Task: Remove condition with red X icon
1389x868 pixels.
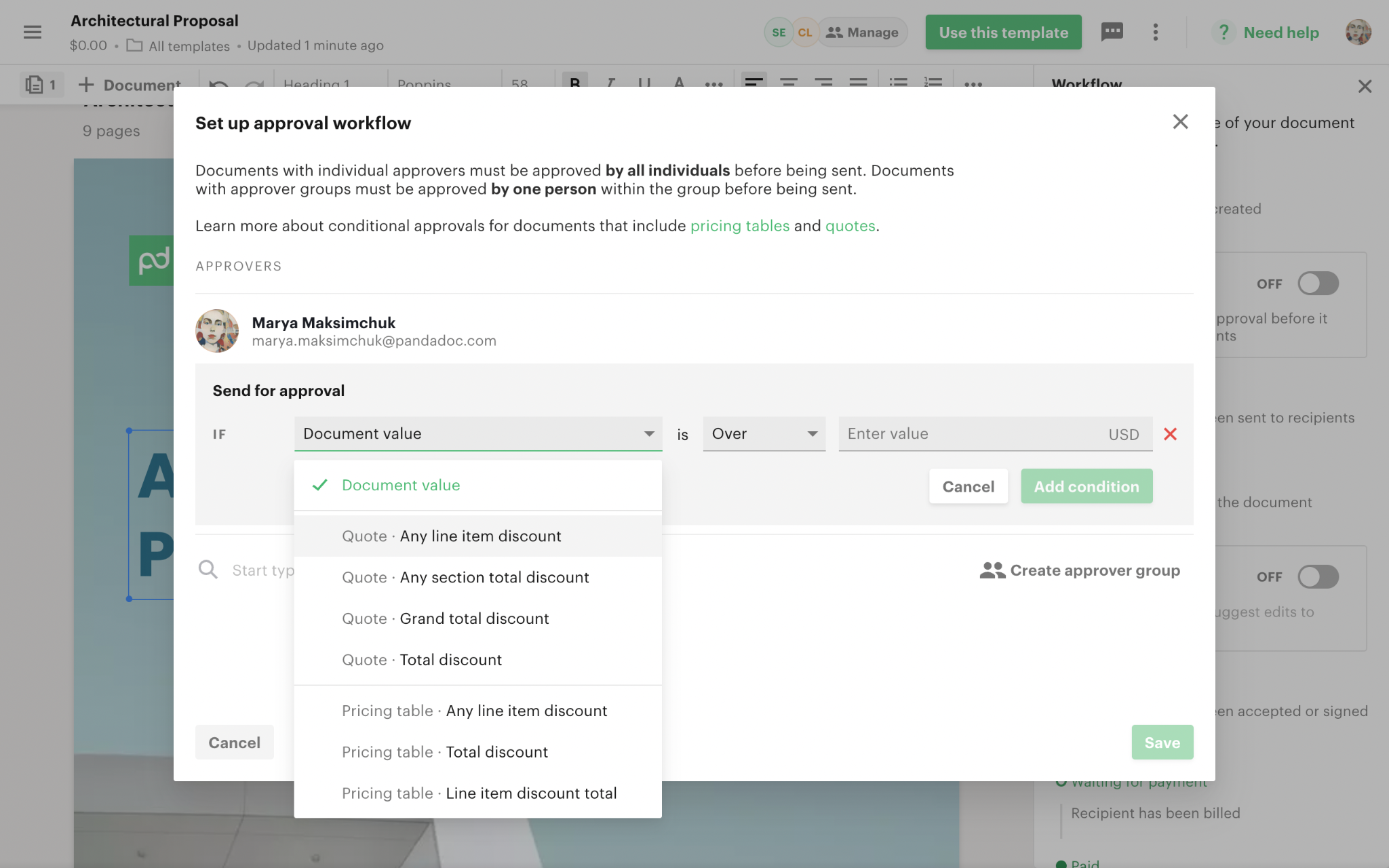Action: [1170, 434]
